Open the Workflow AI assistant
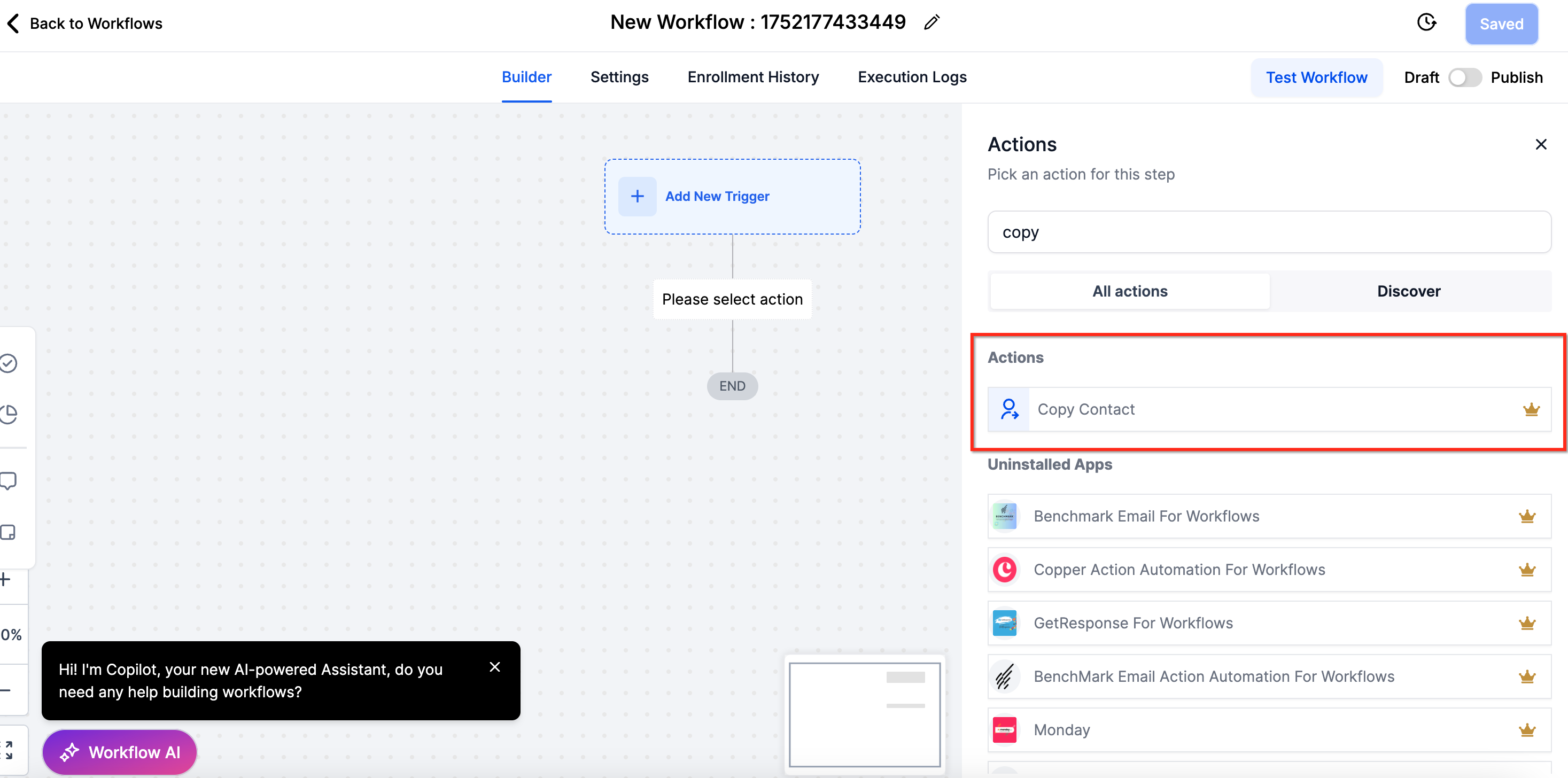Screen dimensions: 1568x778 pos(120,752)
